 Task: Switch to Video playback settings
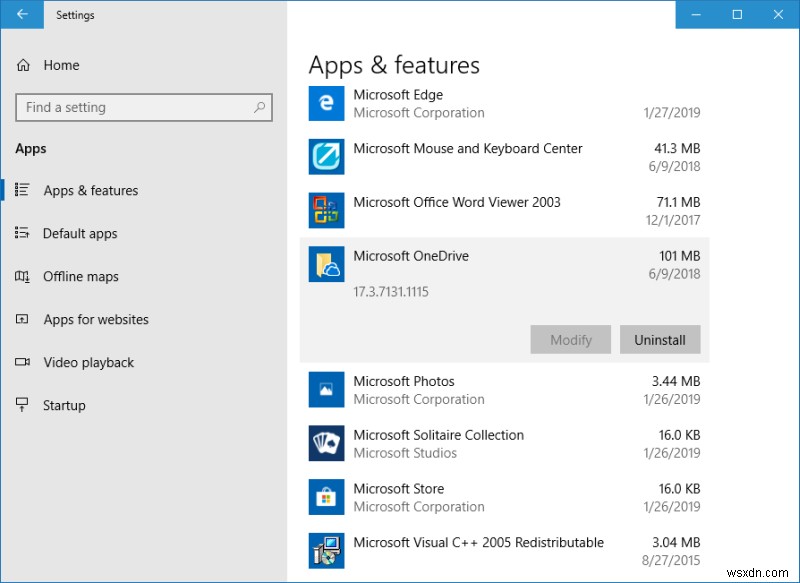[89, 362]
